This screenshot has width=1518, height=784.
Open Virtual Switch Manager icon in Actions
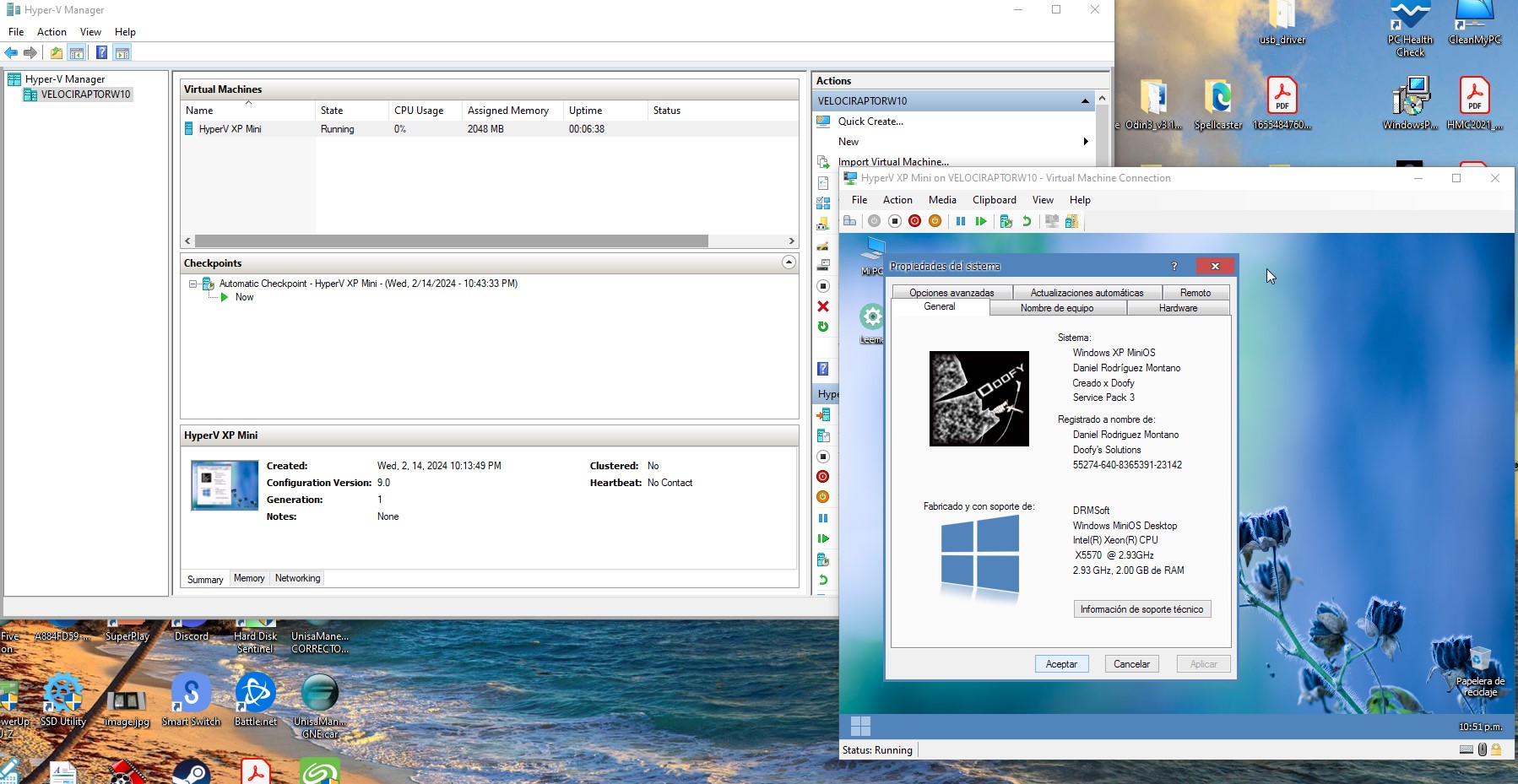[823, 203]
